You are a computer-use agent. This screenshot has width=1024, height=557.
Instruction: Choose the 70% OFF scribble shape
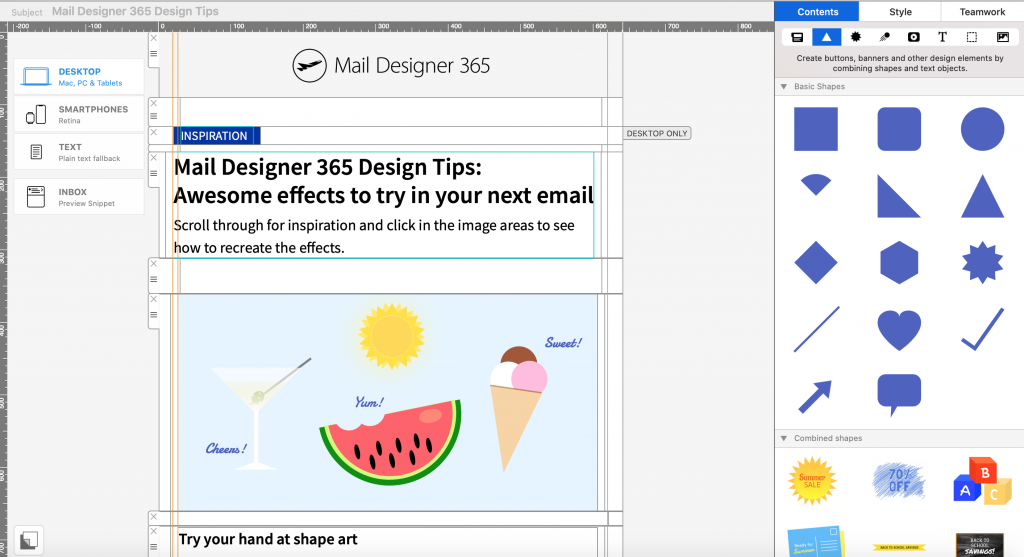pyautogui.click(x=899, y=482)
